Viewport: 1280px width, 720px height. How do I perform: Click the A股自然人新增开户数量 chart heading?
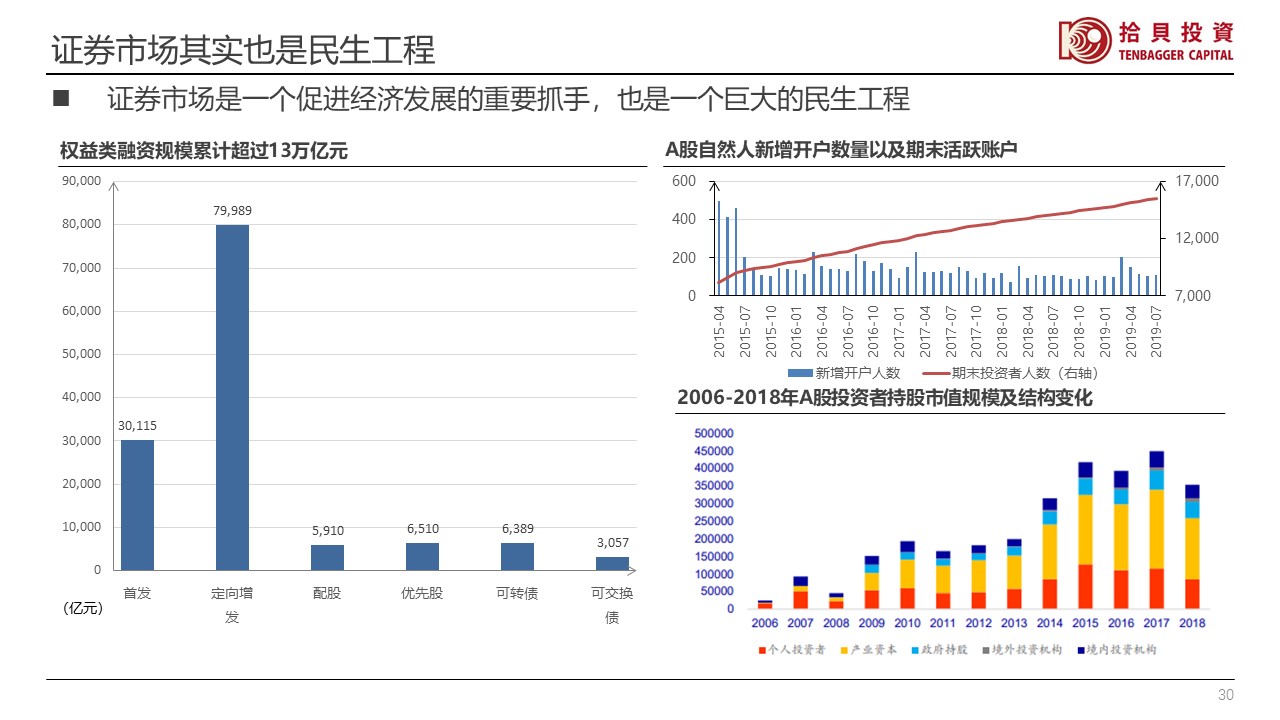(841, 151)
